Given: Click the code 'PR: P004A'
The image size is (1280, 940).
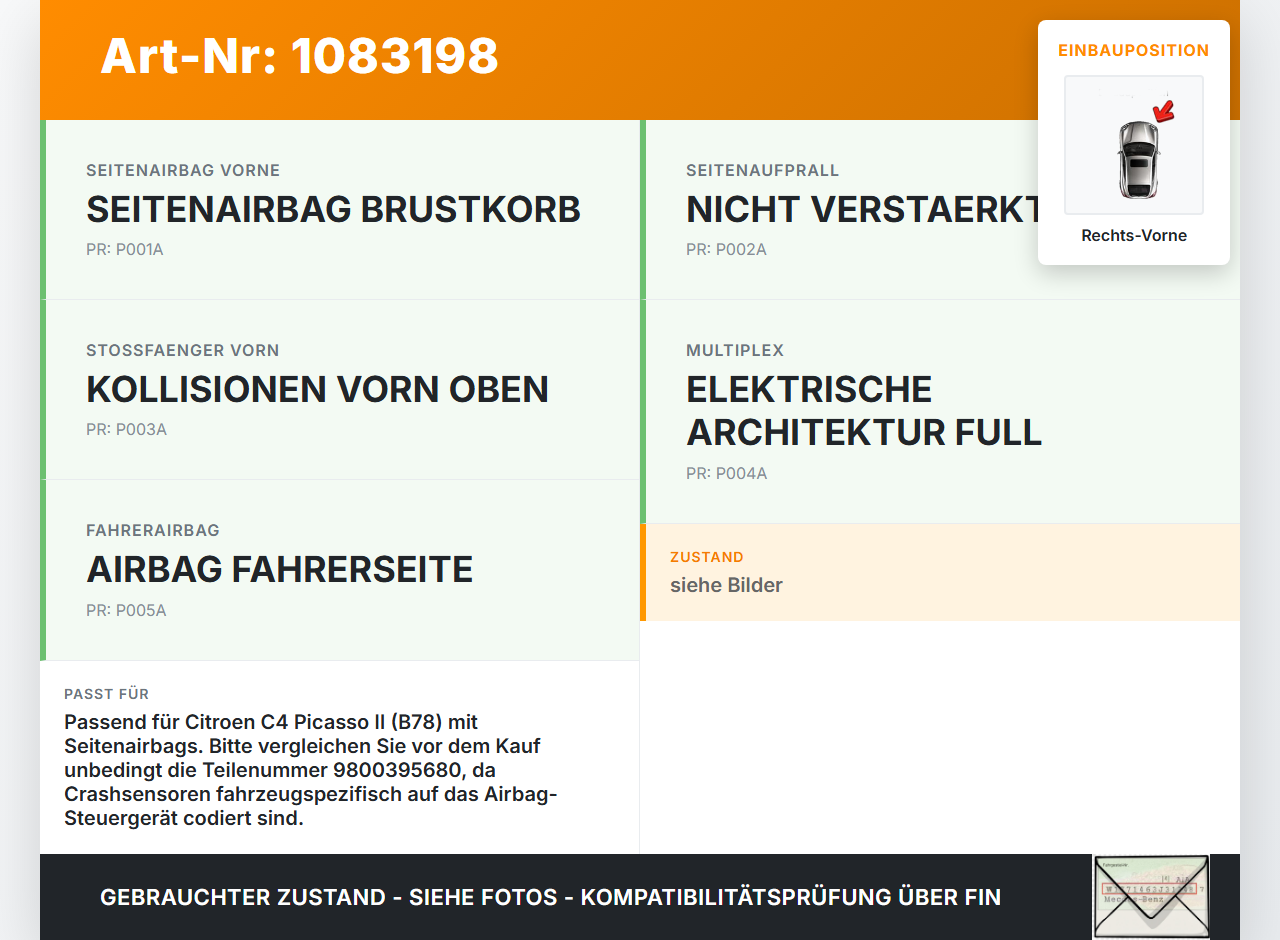Looking at the screenshot, I should (727, 474).
